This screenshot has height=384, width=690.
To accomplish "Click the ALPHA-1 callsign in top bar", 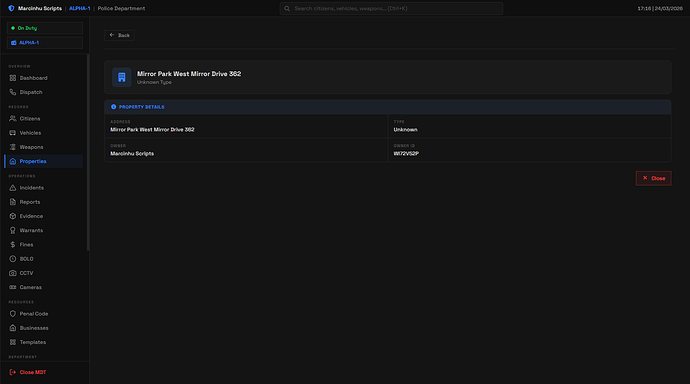I will click(80, 8).
